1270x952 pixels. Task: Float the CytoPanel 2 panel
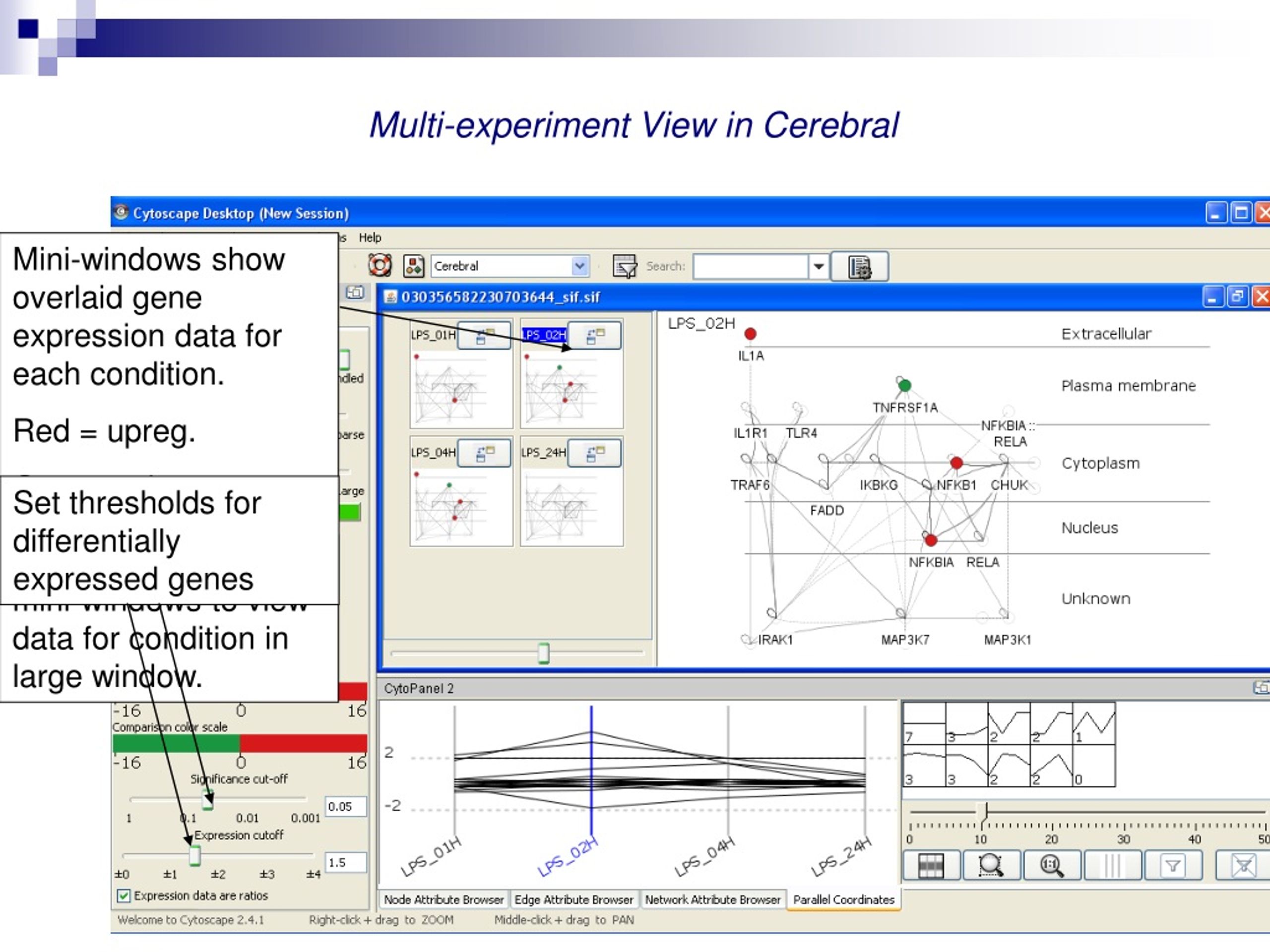click(x=1261, y=687)
